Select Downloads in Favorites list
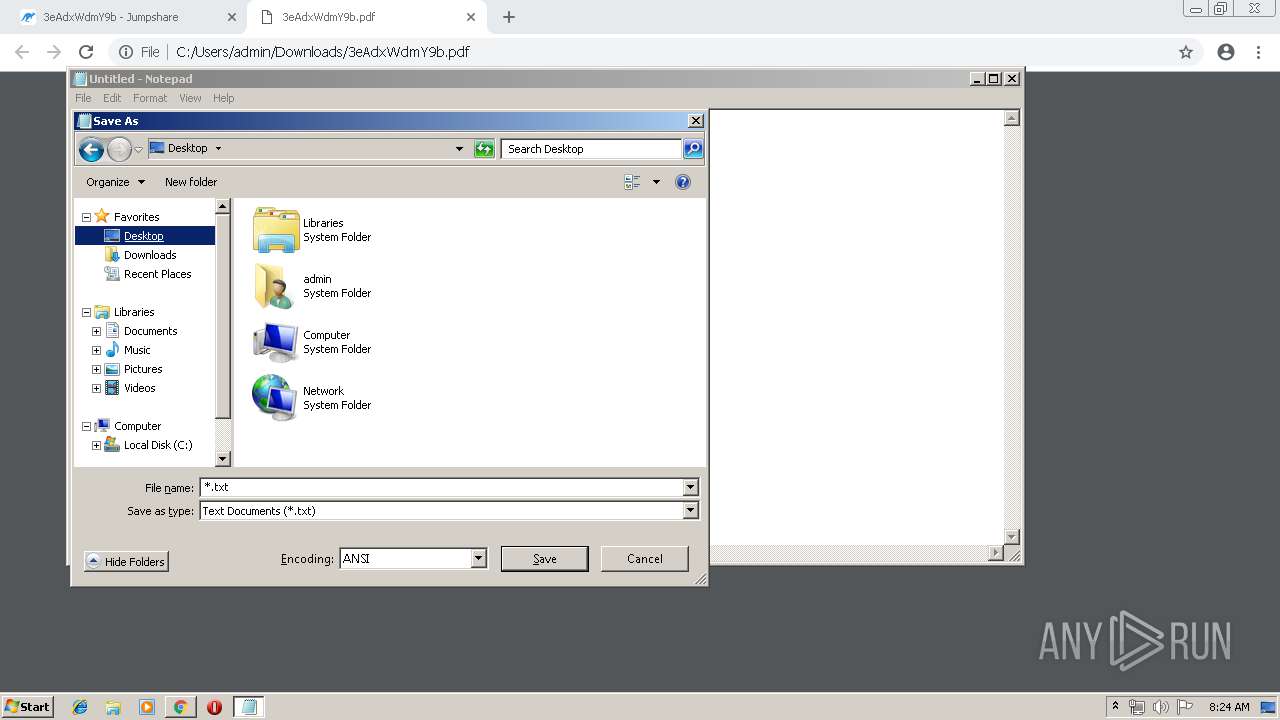Viewport: 1280px width, 720px height. click(150, 255)
